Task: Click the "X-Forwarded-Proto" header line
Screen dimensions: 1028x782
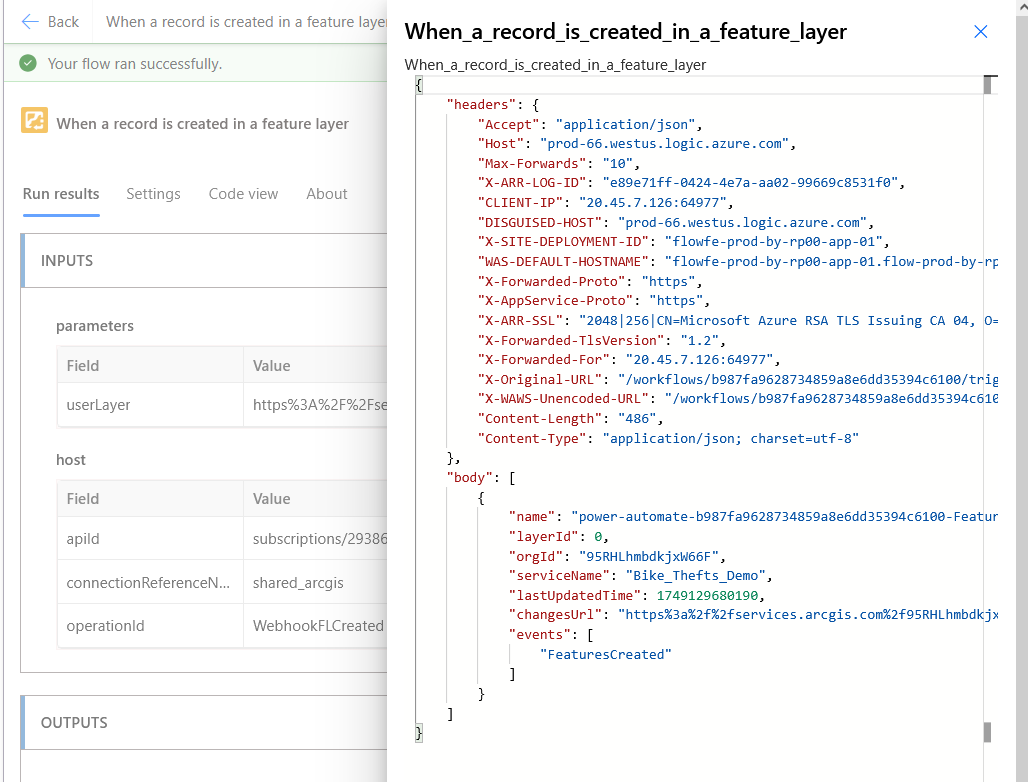Action: coord(589,281)
